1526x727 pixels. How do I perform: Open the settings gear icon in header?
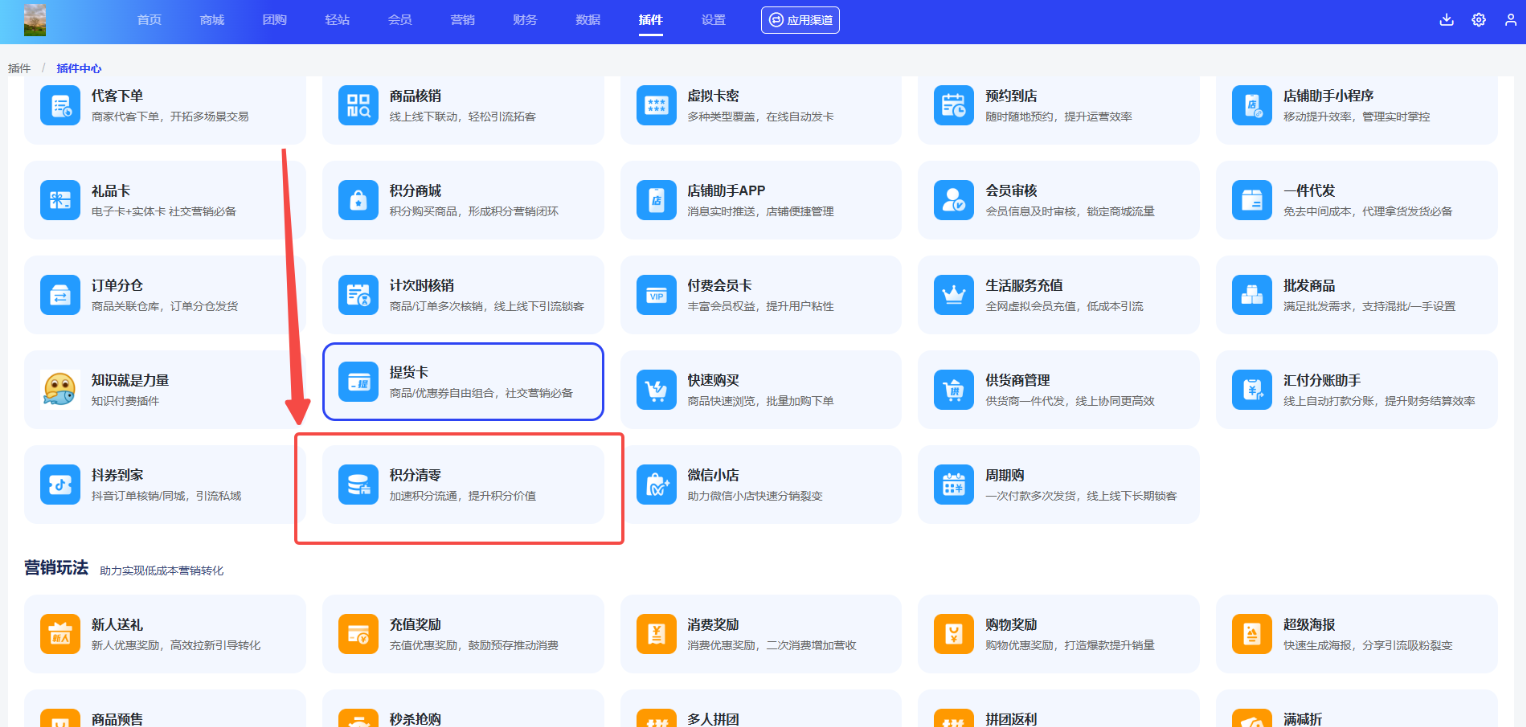click(x=1478, y=20)
